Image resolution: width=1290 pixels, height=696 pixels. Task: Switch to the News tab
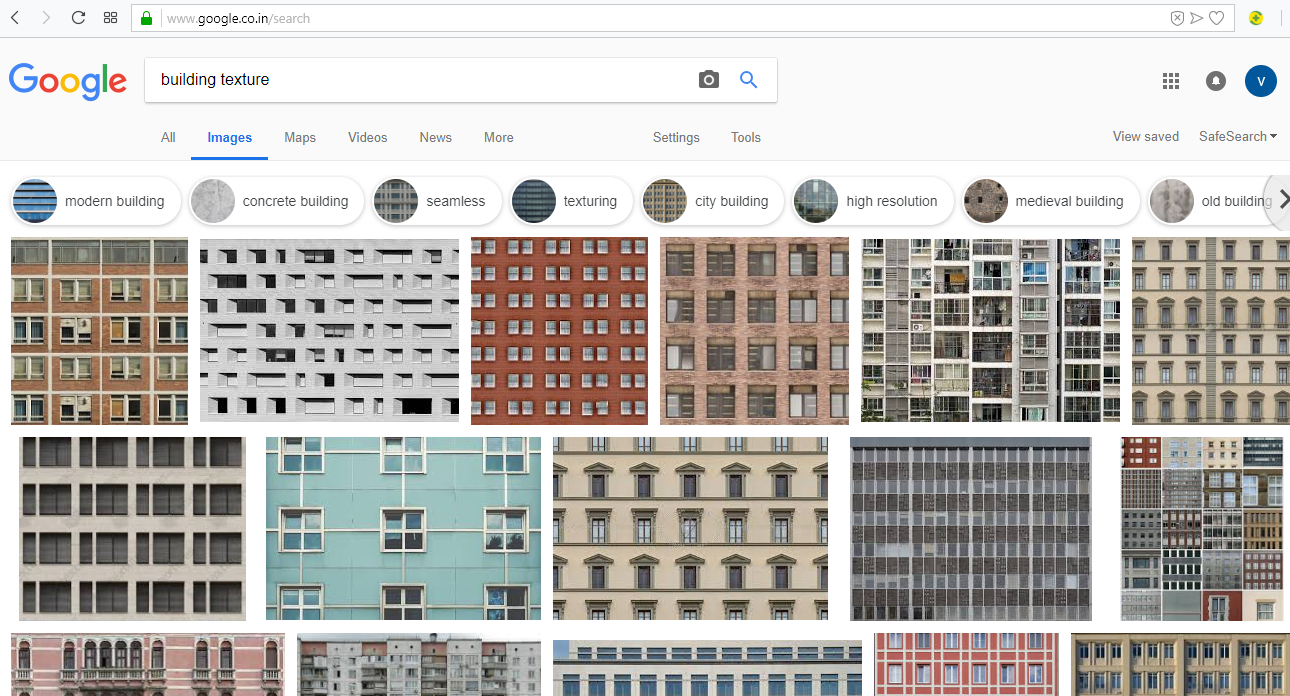click(x=436, y=138)
